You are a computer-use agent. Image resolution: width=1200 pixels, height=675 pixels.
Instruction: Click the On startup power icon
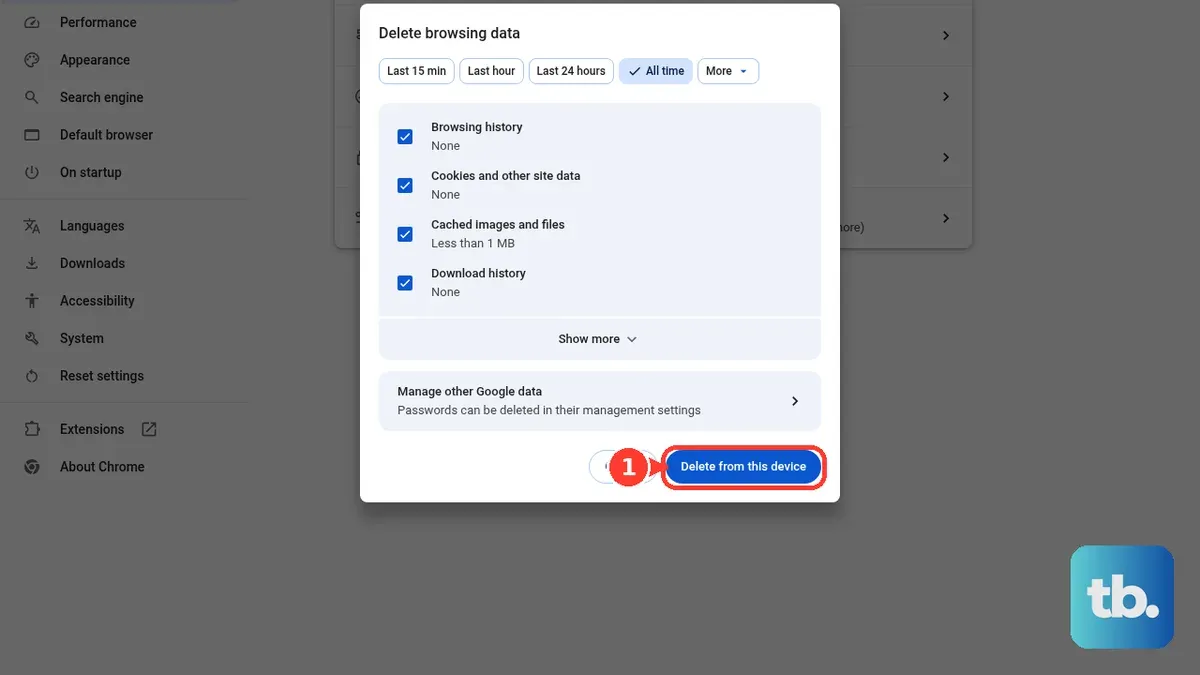point(32,172)
